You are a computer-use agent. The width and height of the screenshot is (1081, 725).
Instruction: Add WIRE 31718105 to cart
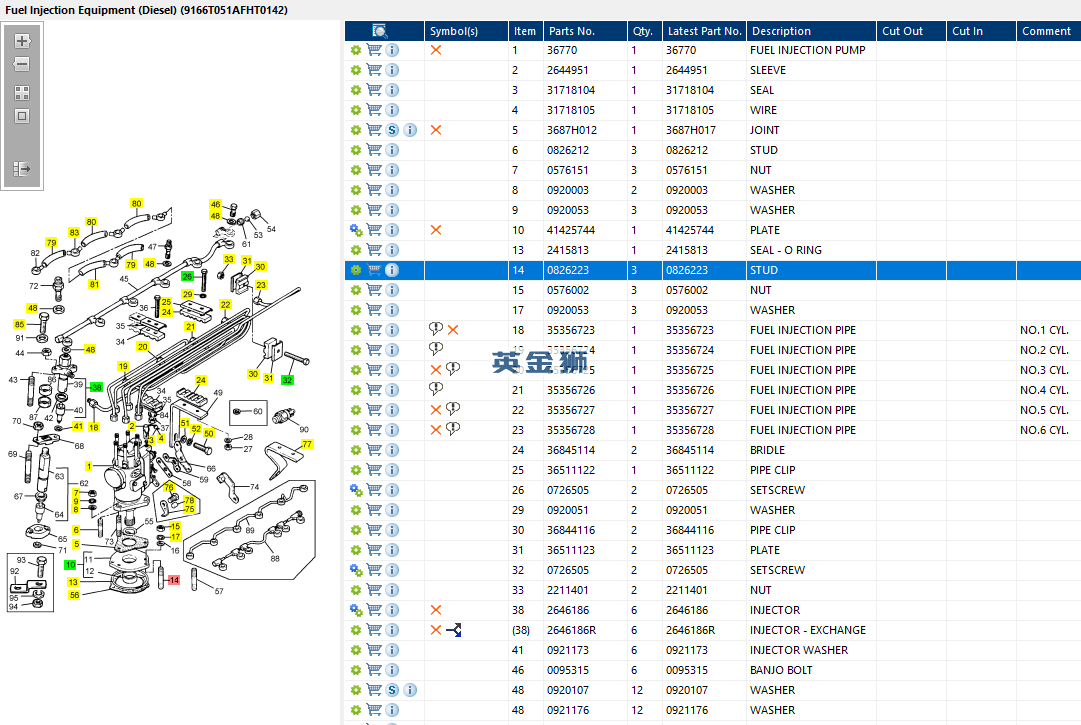pyautogui.click(x=374, y=110)
